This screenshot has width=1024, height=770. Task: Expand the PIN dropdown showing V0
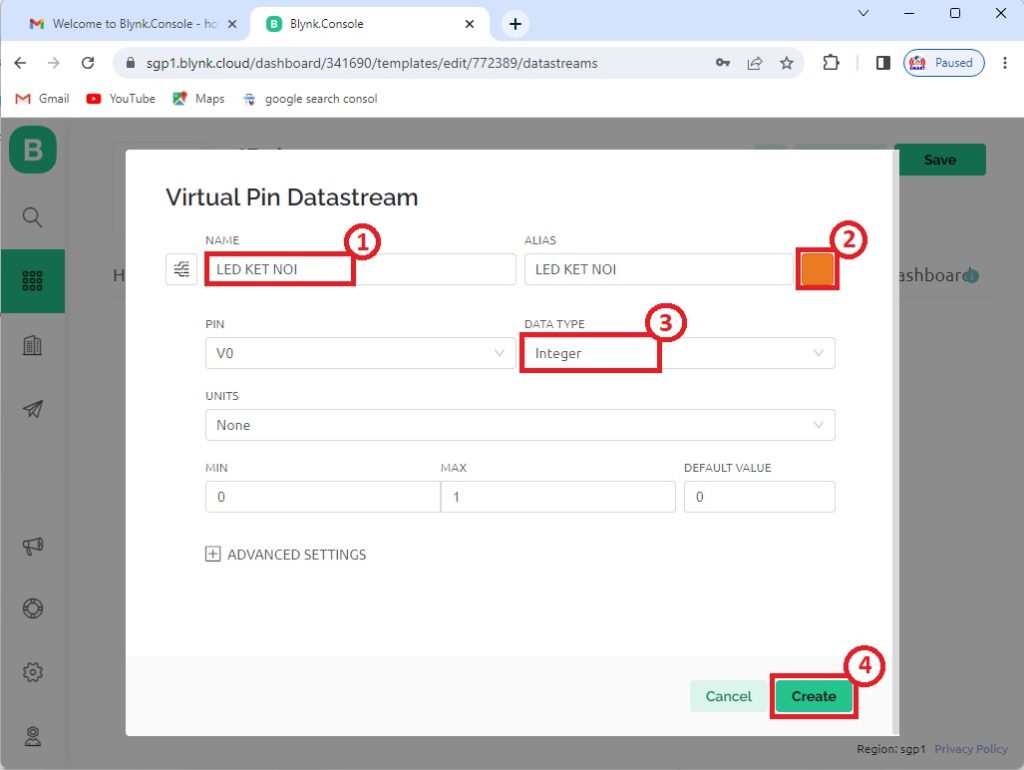[360, 353]
